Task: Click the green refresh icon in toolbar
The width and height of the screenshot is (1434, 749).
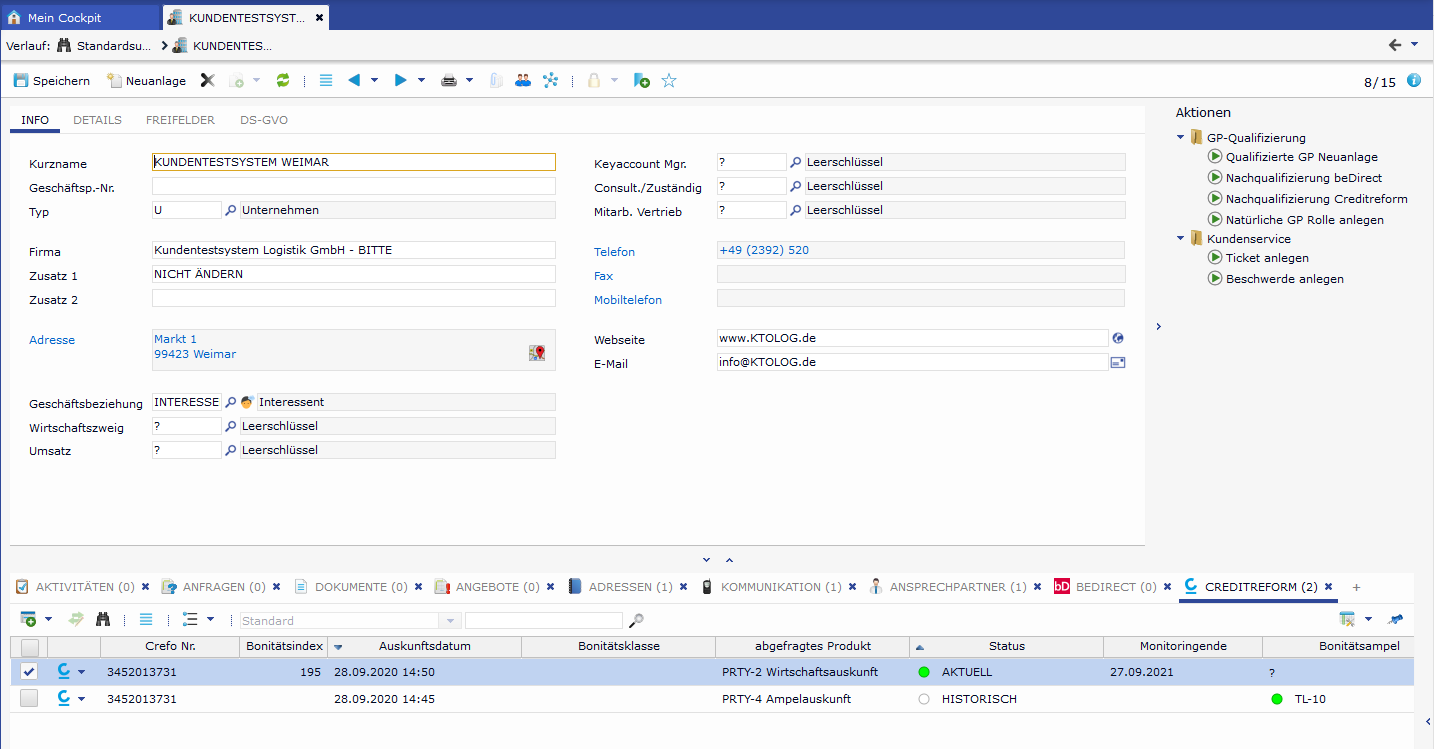Action: [283, 81]
